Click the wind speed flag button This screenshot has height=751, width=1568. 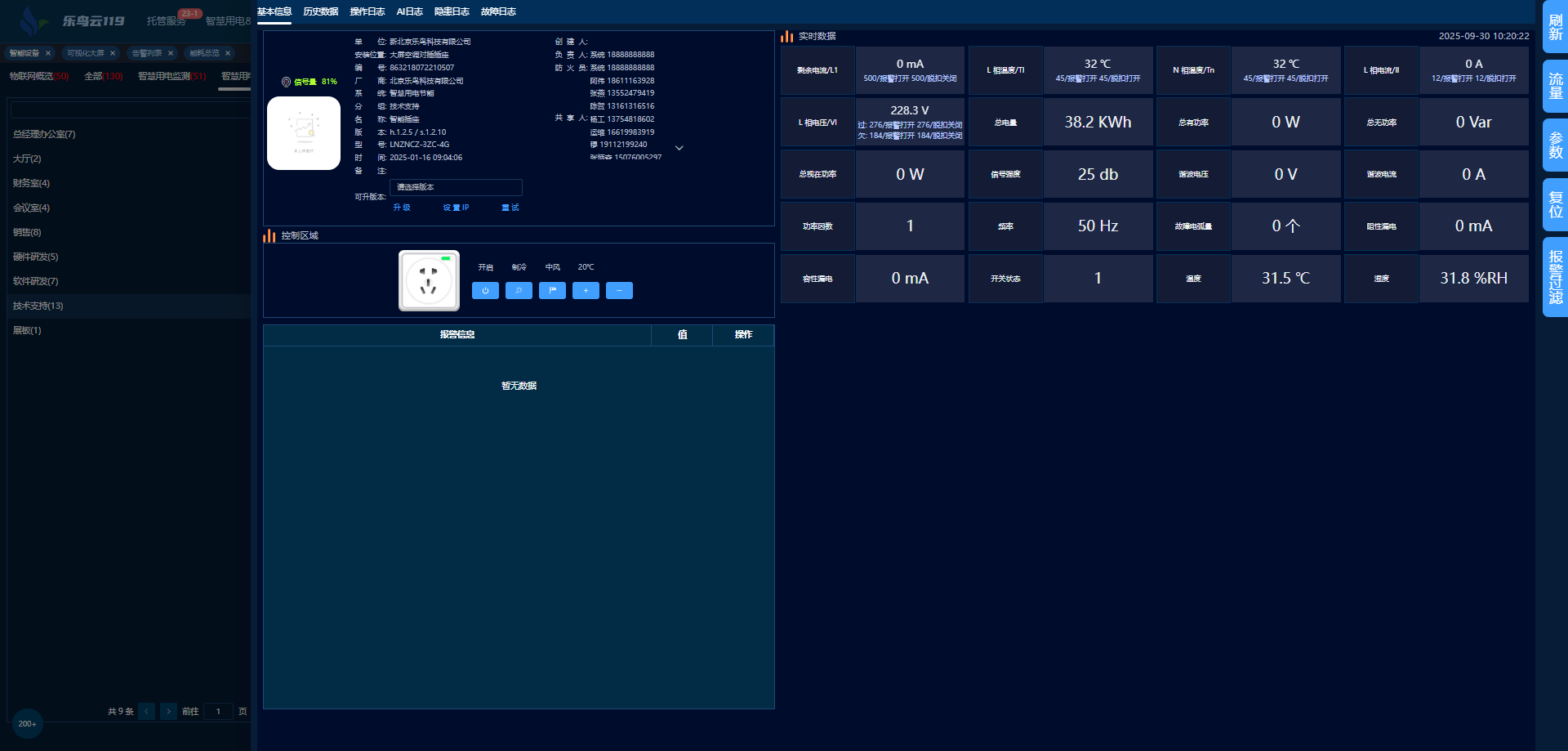pyautogui.click(x=552, y=290)
